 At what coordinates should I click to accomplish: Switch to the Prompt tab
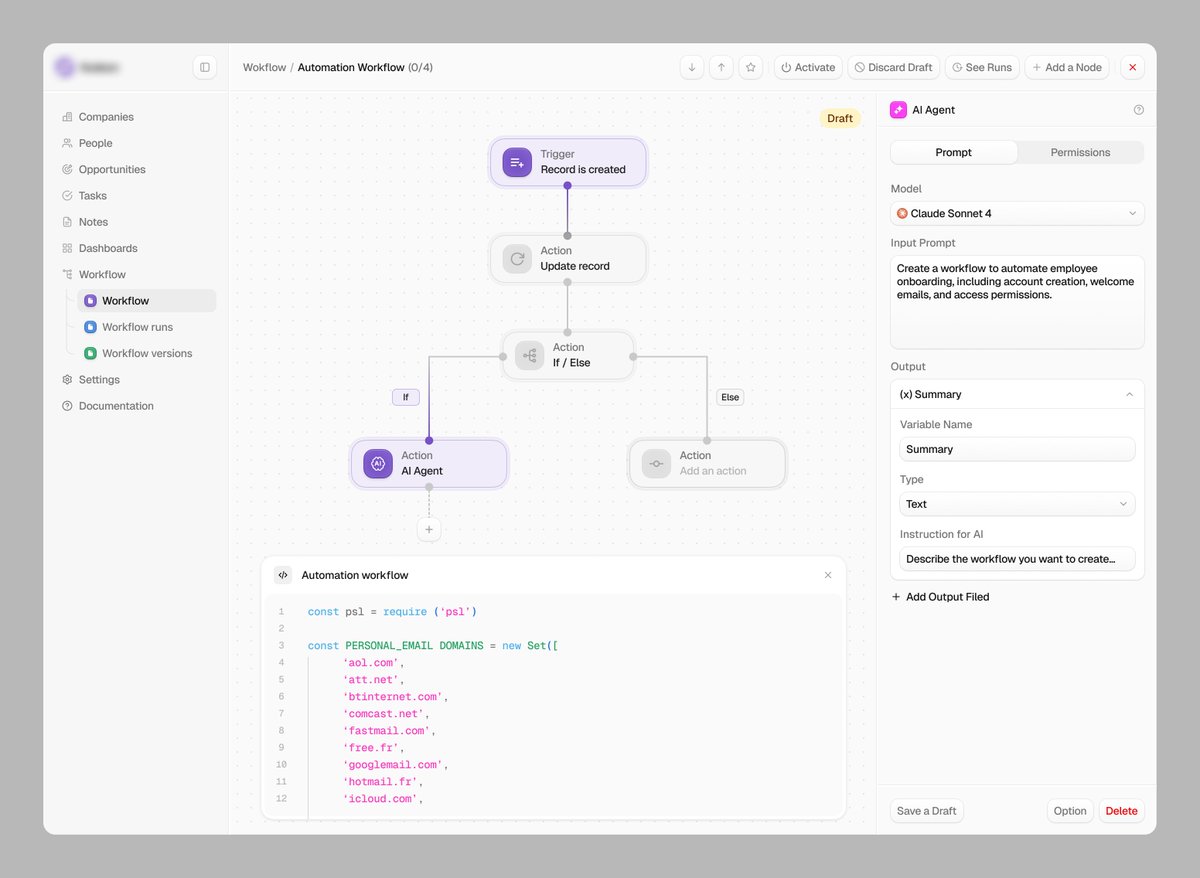[x=954, y=152]
